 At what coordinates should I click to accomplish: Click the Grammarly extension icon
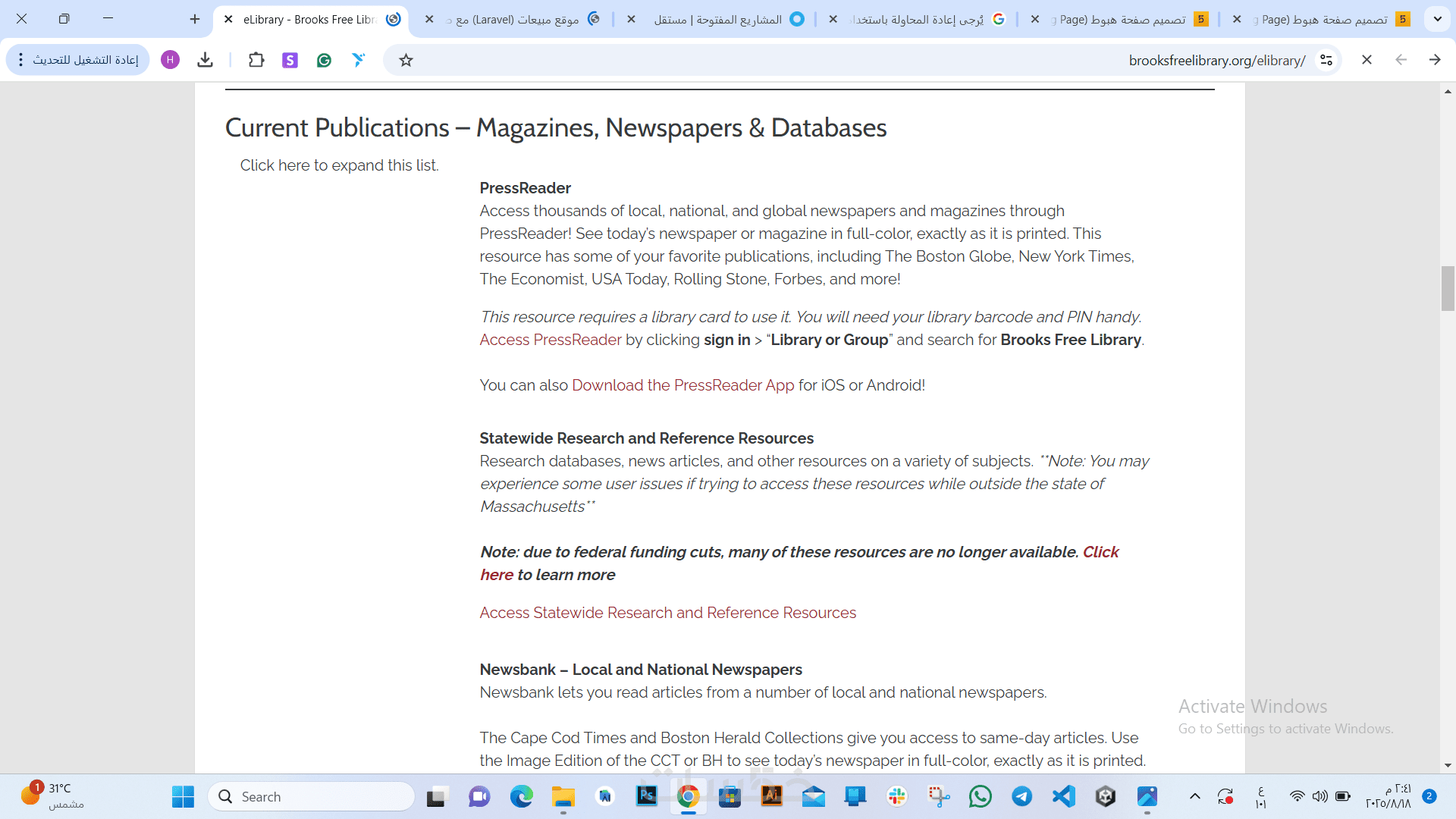[324, 60]
